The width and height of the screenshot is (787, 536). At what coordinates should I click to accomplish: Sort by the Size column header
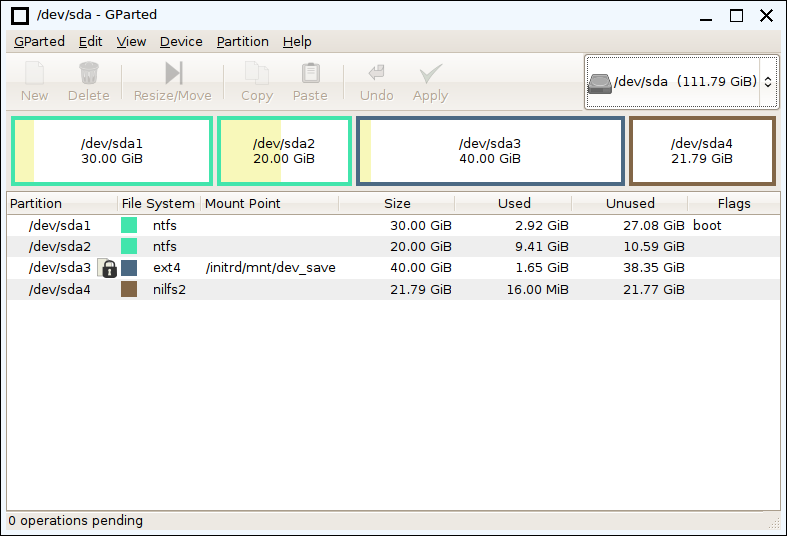(x=397, y=203)
